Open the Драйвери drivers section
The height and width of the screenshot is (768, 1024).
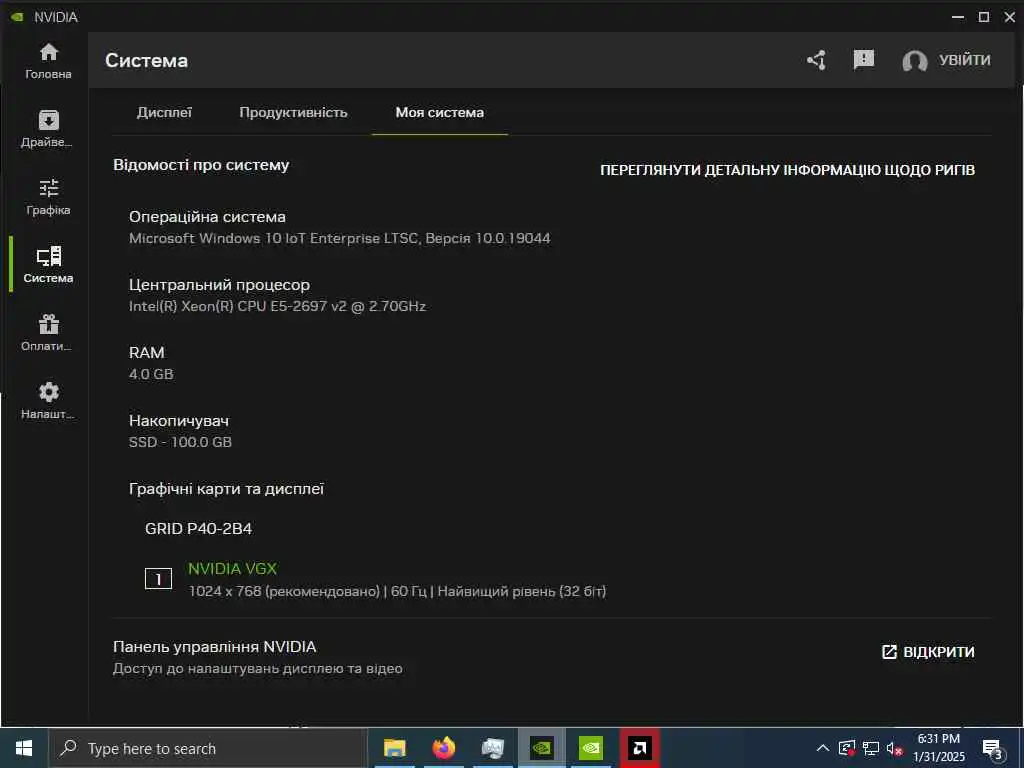(x=48, y=129)
